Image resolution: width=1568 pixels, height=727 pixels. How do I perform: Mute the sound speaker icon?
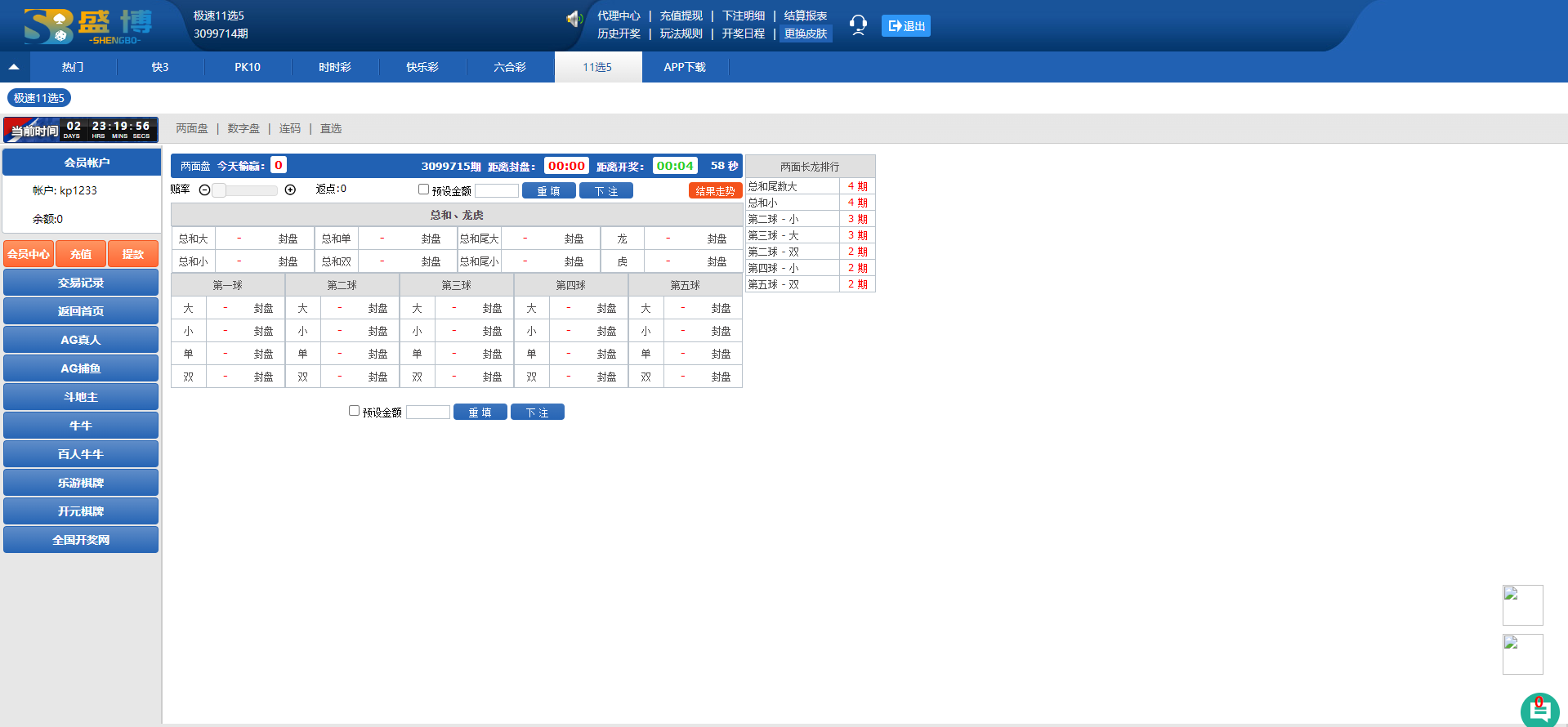pyautogui.click(x=574, y=19)
